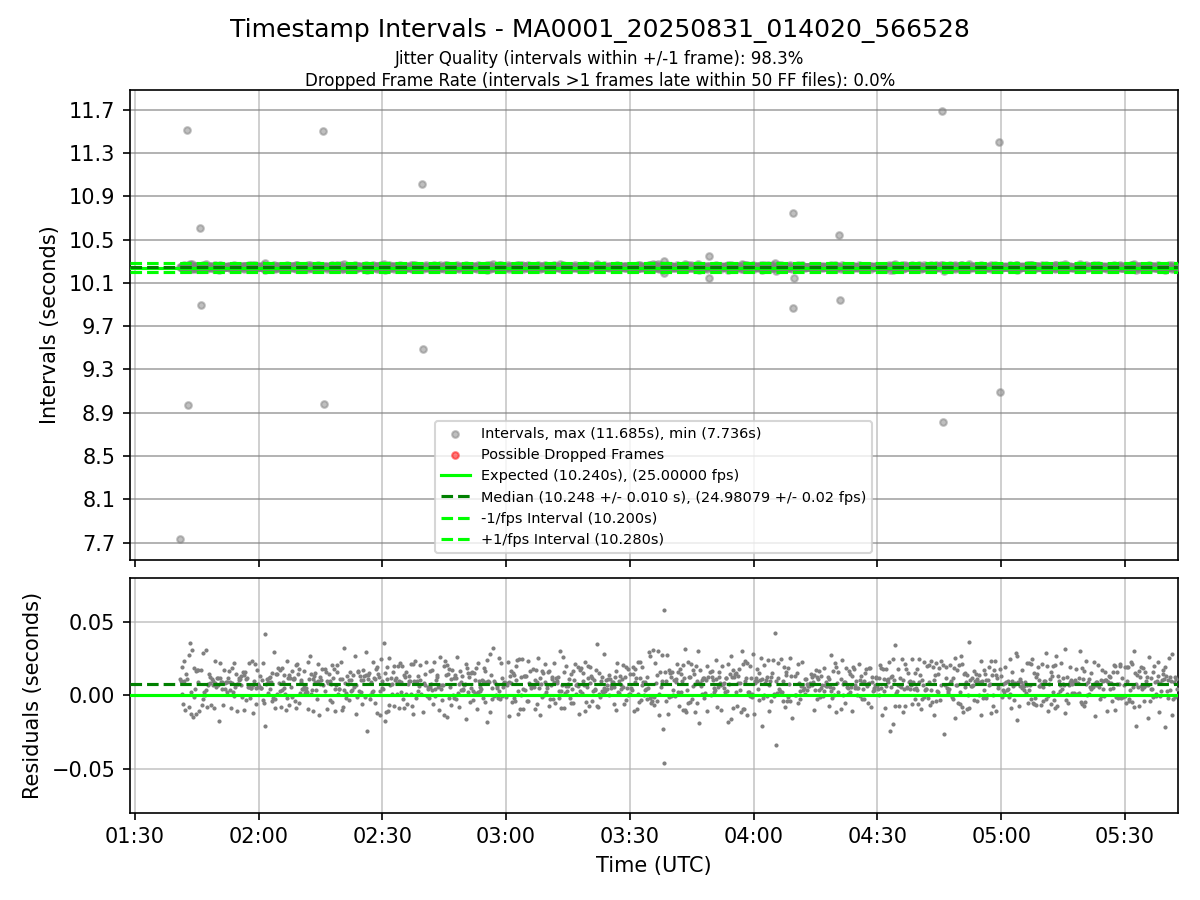The width and height of the screenshot is (1200, 900).
Task: Click the '11.3' y-axis tick label
Action: 92,153
